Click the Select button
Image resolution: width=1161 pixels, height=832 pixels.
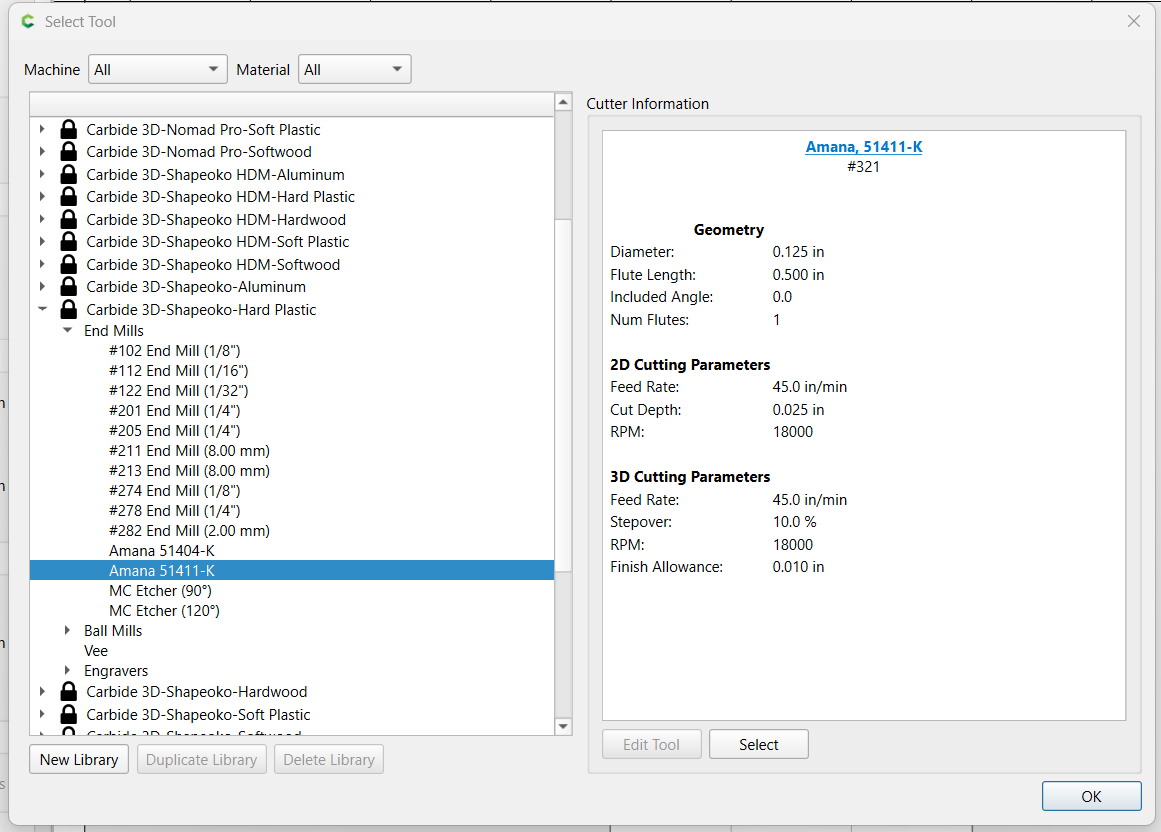click(x=759, y=745)
